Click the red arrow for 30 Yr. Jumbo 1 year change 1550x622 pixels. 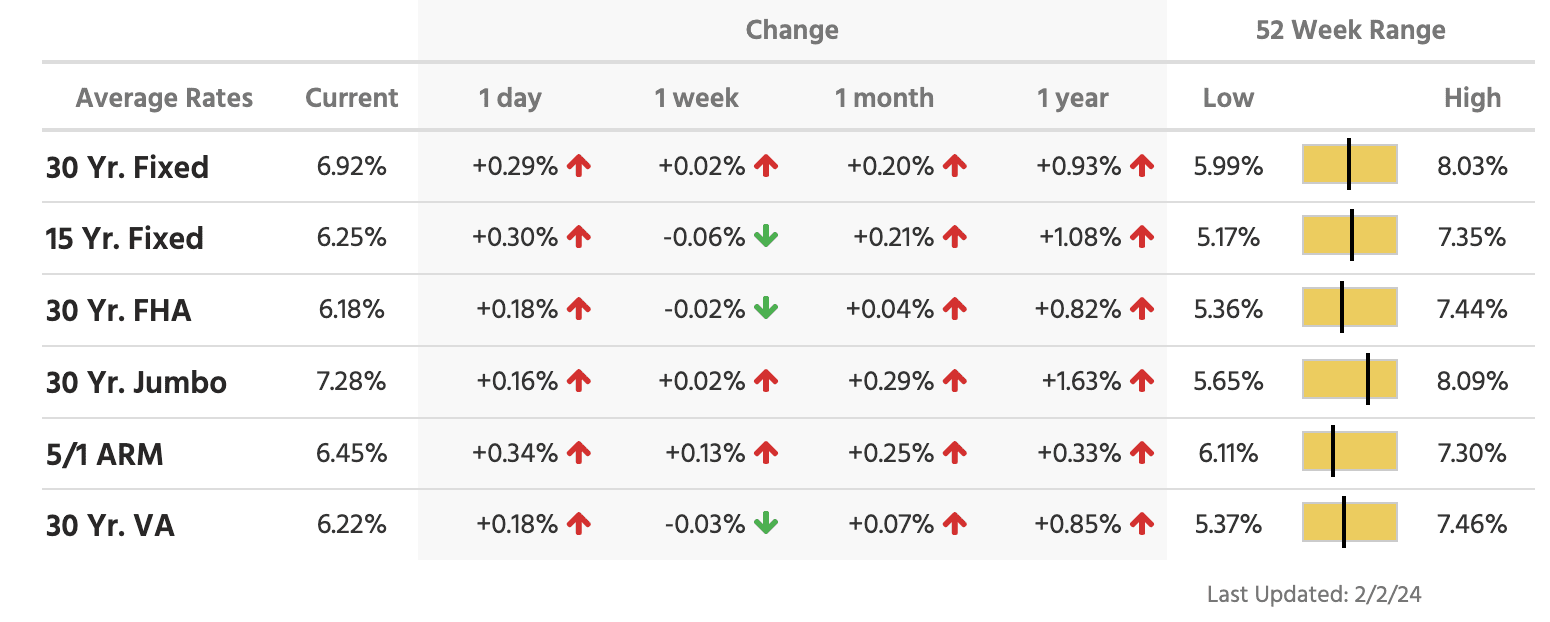[1142, 381]
